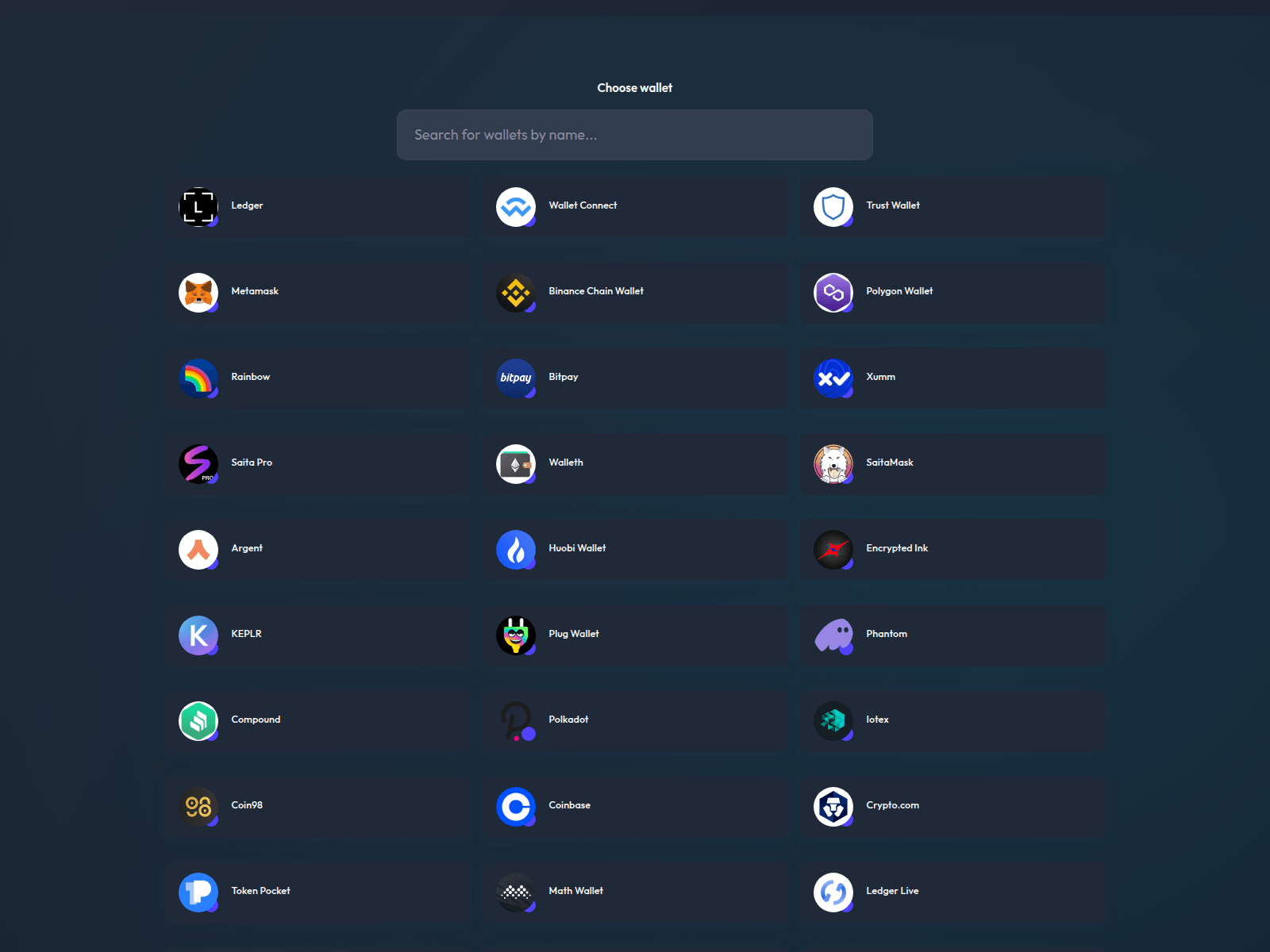Viewport: 1270px width, 952px height.
Task: Click the wallet search input field
Action: [635, 135]
